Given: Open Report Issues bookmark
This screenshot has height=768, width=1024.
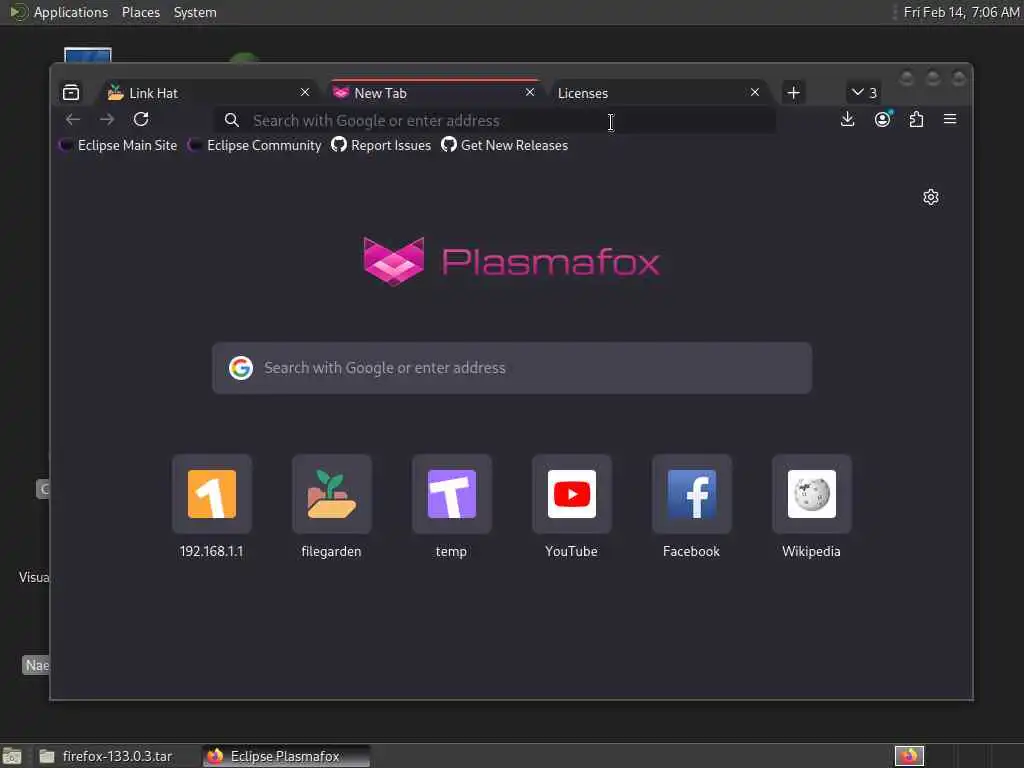Looking at the screenshot, I should tap(381, 145).
